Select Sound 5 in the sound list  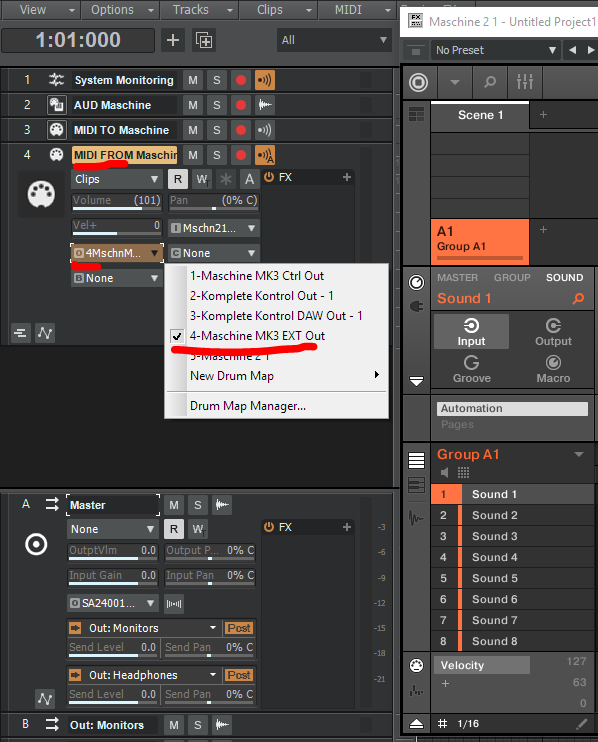click(x=512, y=578)
